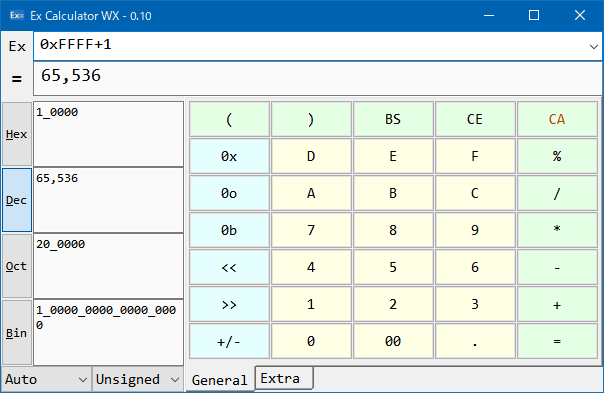Click the percent % operator key
The height and width of the screenshot is (393, 604).
557,156
